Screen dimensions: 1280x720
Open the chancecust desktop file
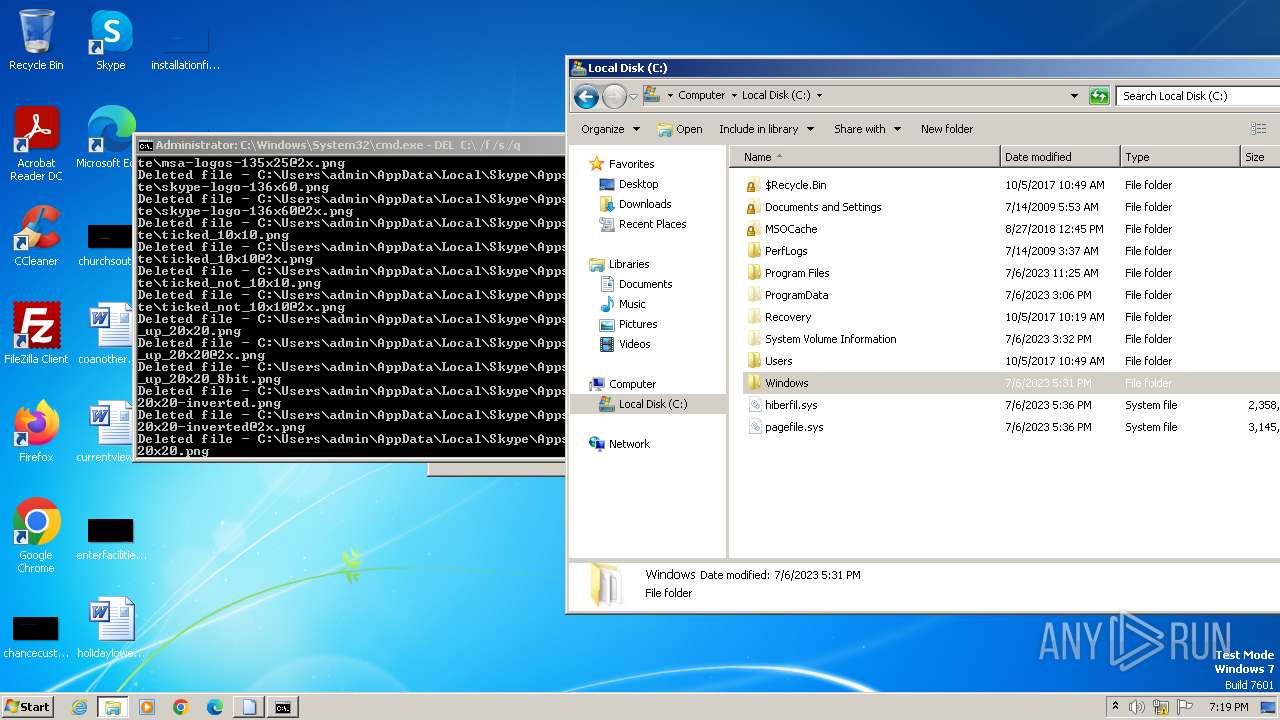tap(36, 636)
